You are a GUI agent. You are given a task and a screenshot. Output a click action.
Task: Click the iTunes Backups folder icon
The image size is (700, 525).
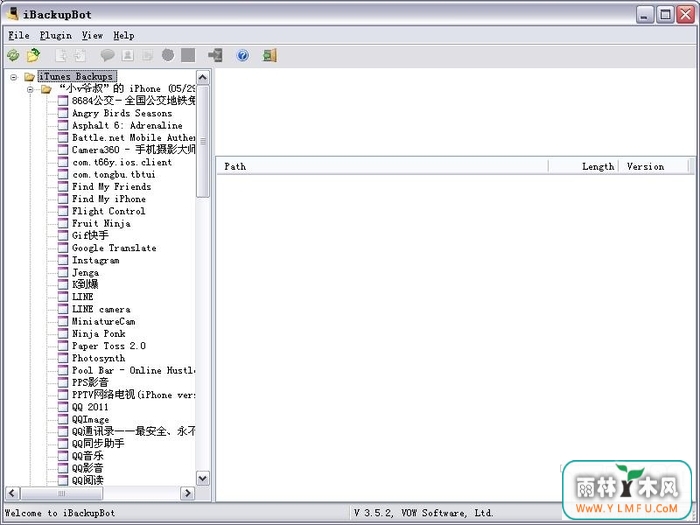pos(29,77)
